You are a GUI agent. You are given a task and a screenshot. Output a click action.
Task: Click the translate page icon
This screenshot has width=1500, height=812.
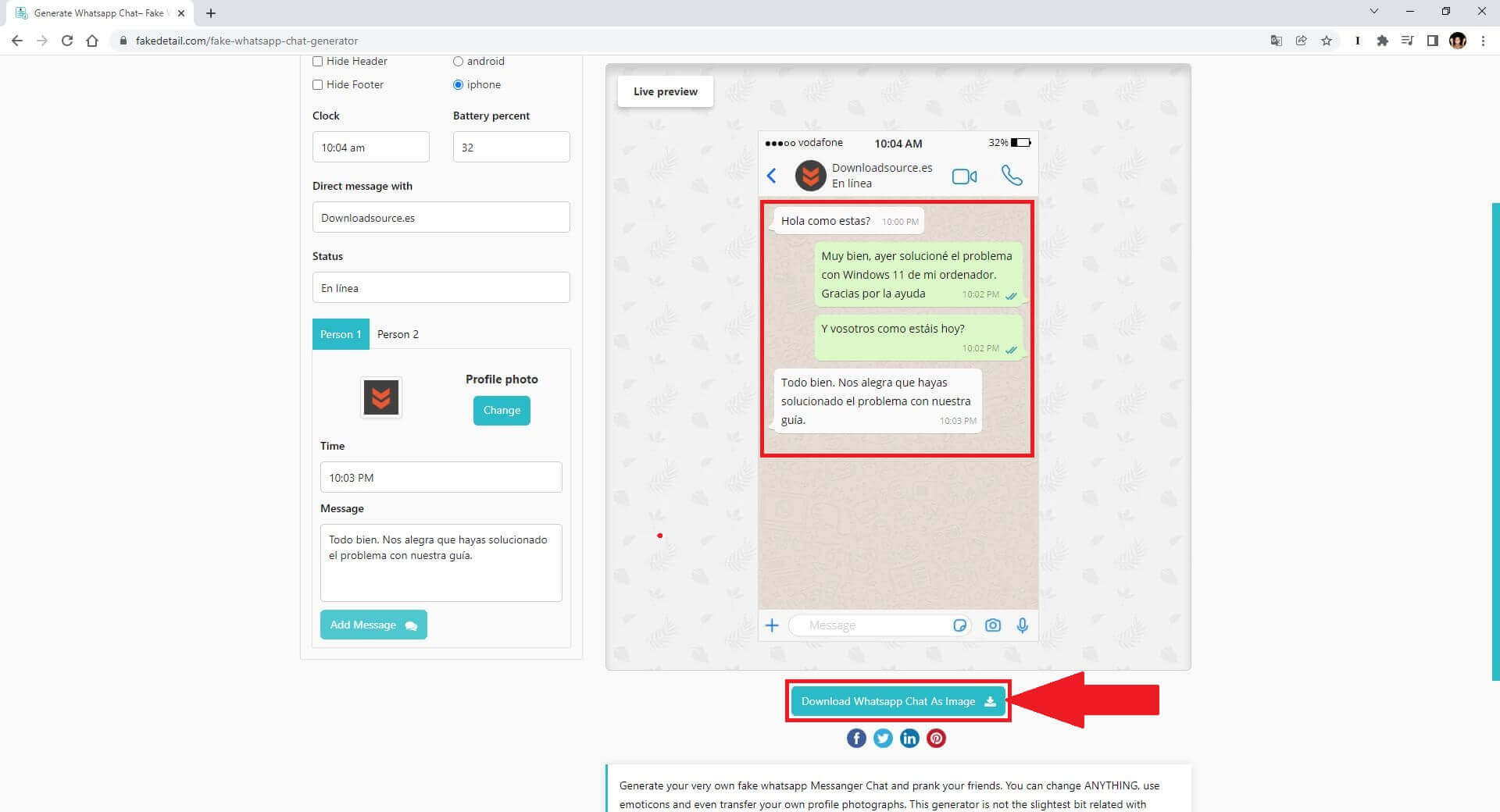click(1277, 41)
